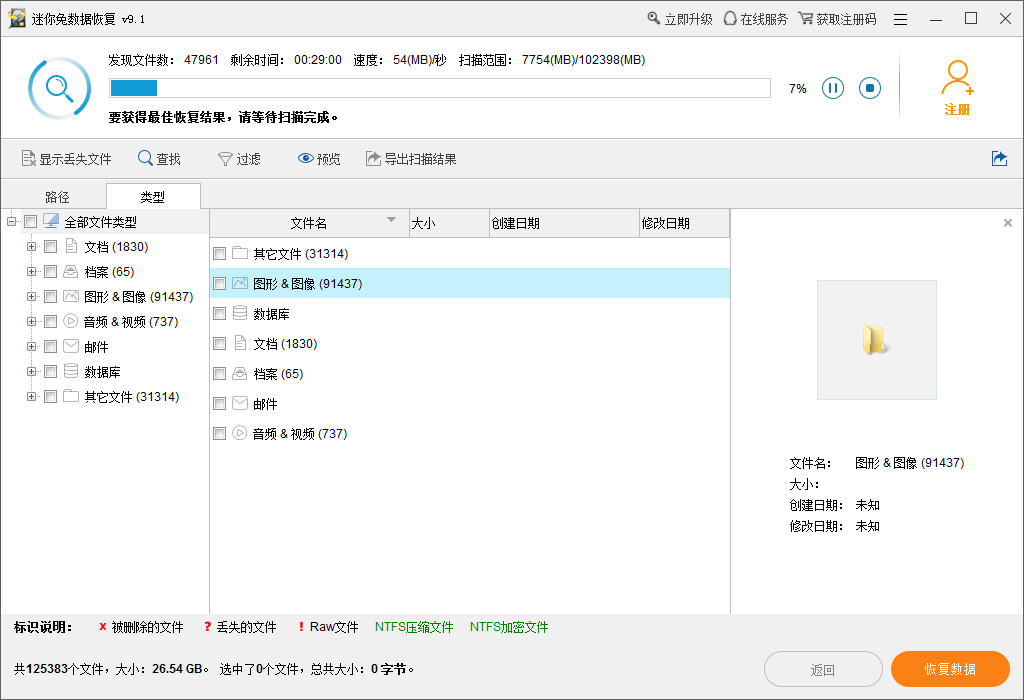The image size is (1024, 700).
Task: Check the 文档 (1830) tree checkbox
Action: click(50, 246)
